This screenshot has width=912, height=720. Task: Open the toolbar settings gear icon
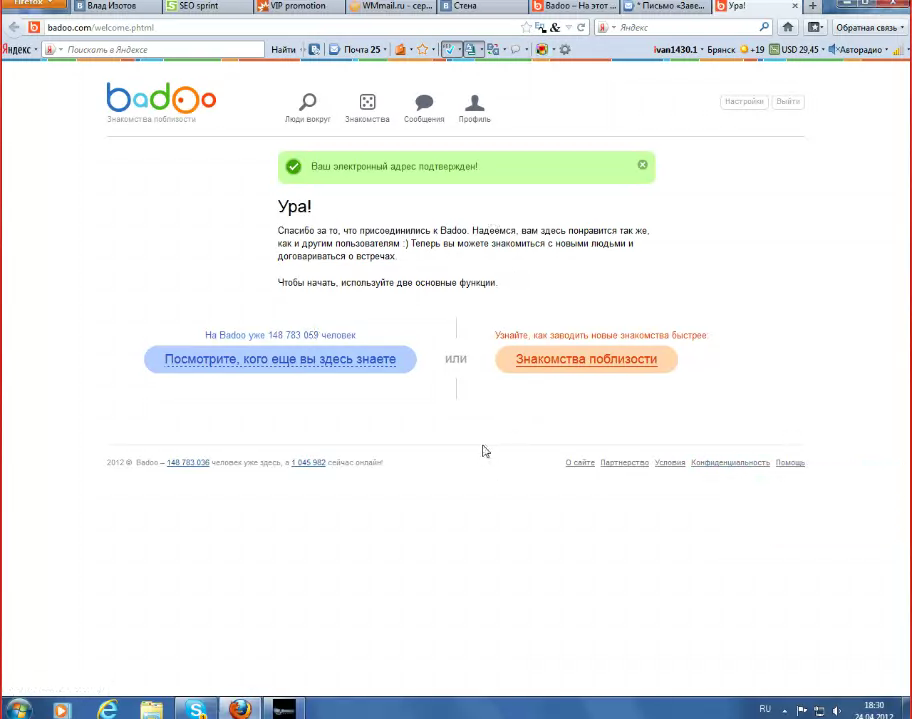pos(565,49)
